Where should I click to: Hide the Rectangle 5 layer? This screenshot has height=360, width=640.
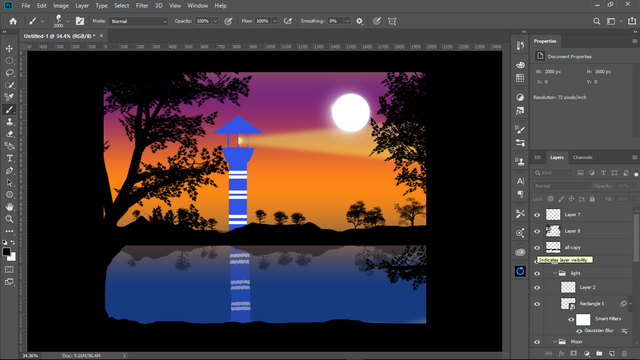click(537, 304)
